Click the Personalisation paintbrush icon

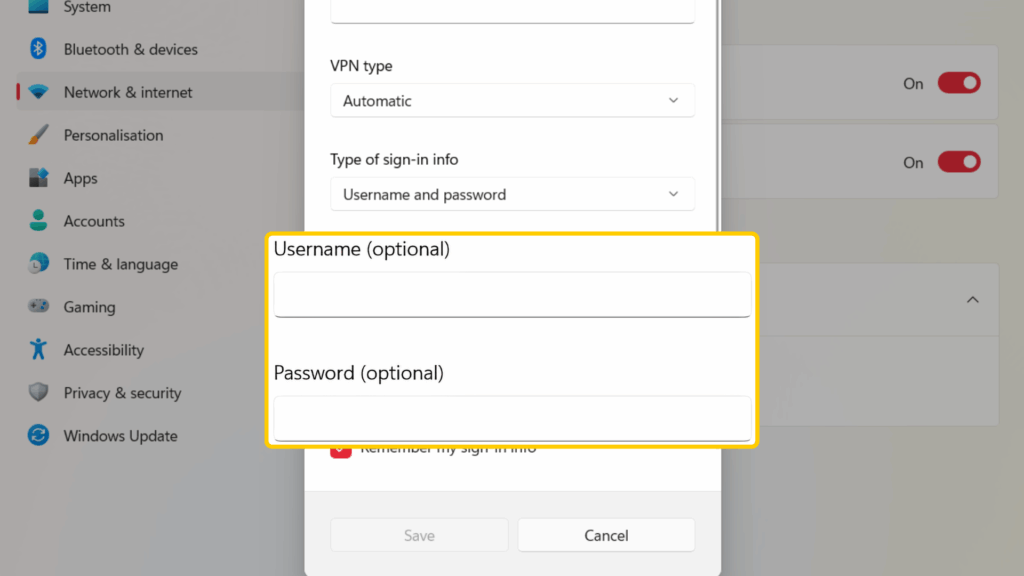click(39, 135)
